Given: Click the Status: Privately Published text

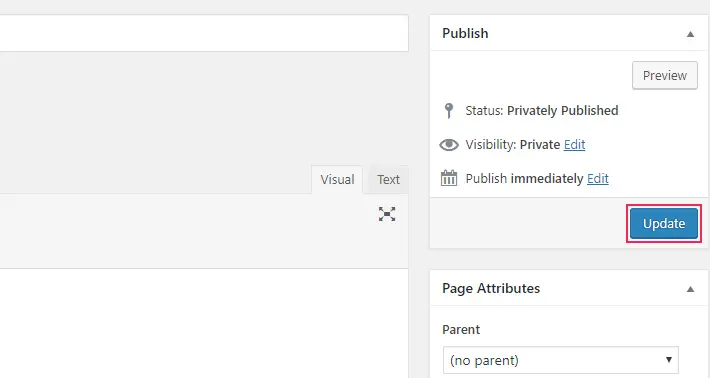Looking at the screenshot, I should click(542, 110).
